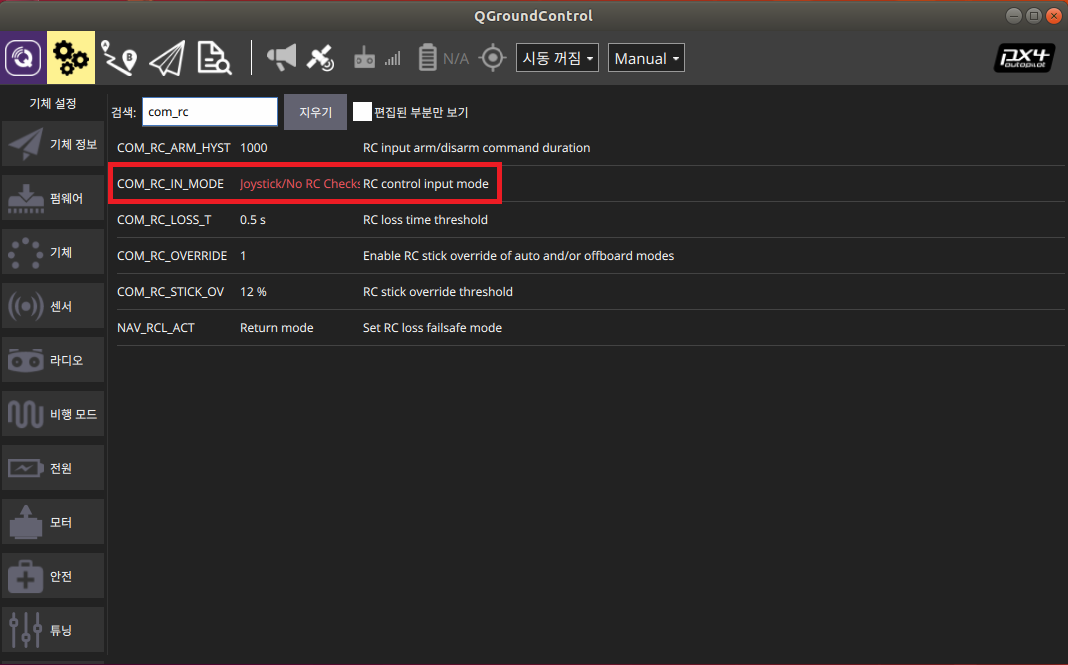Edit the Return mode failsafe value
This screenshot has width=1068, height=665.
(277, 328)
